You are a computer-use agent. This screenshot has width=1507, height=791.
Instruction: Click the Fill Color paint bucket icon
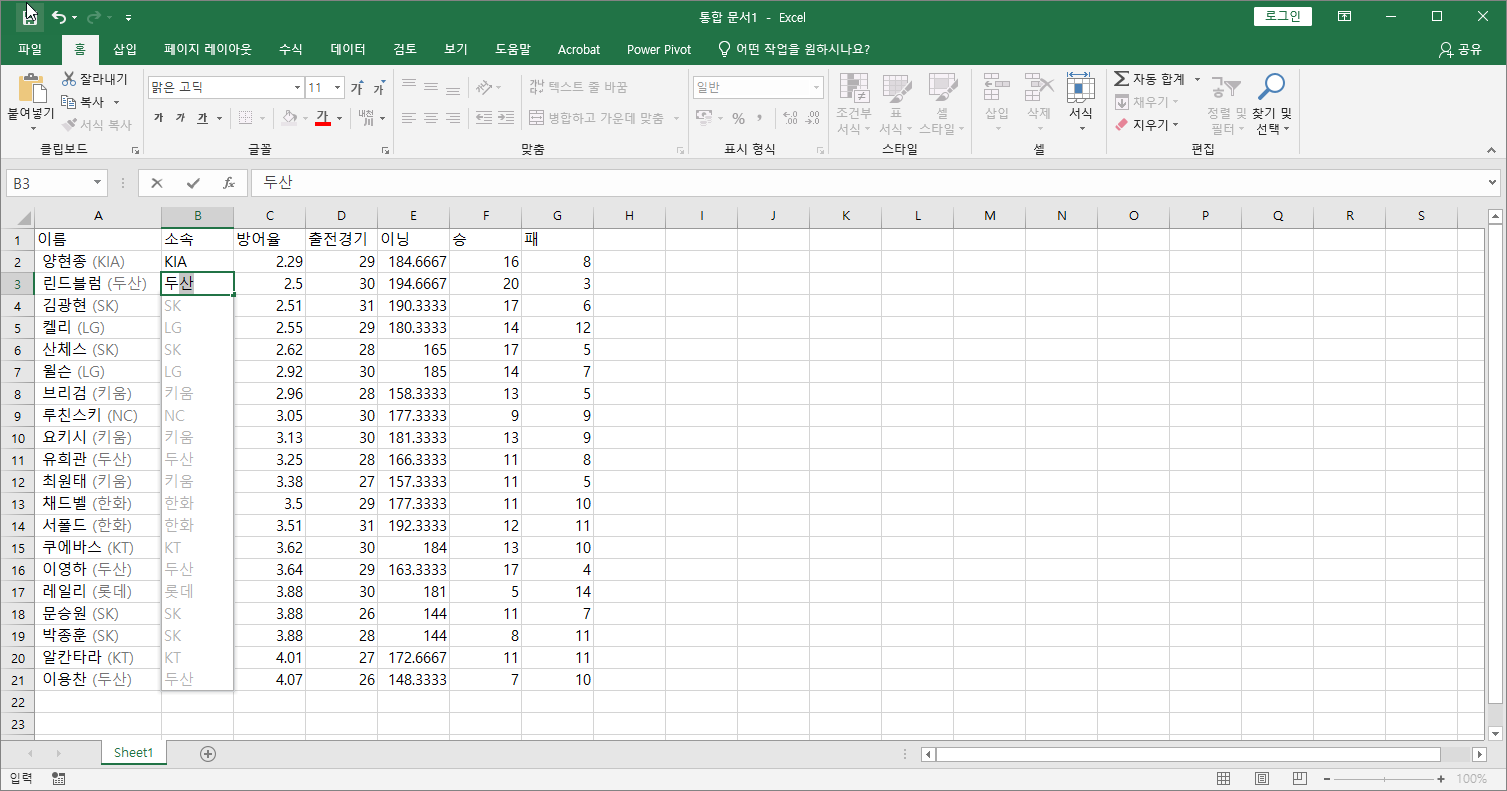[x=289, y=118]
